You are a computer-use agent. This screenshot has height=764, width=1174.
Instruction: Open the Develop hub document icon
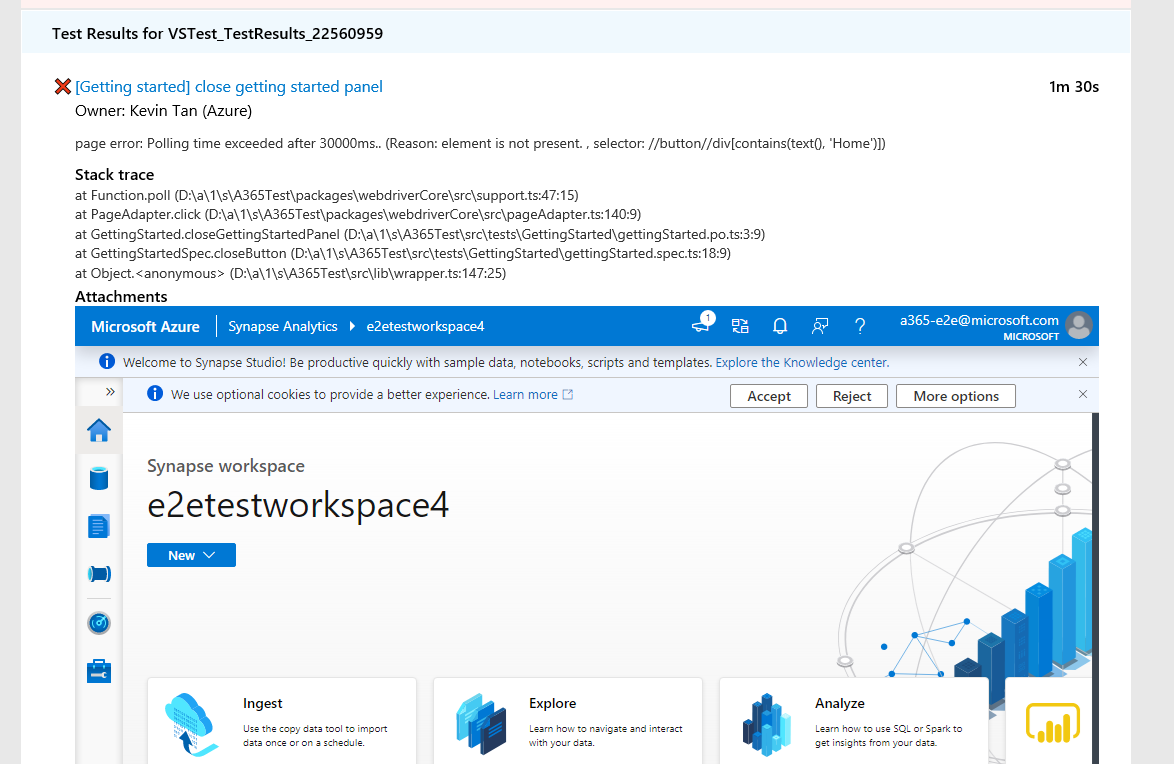(99, 526)
